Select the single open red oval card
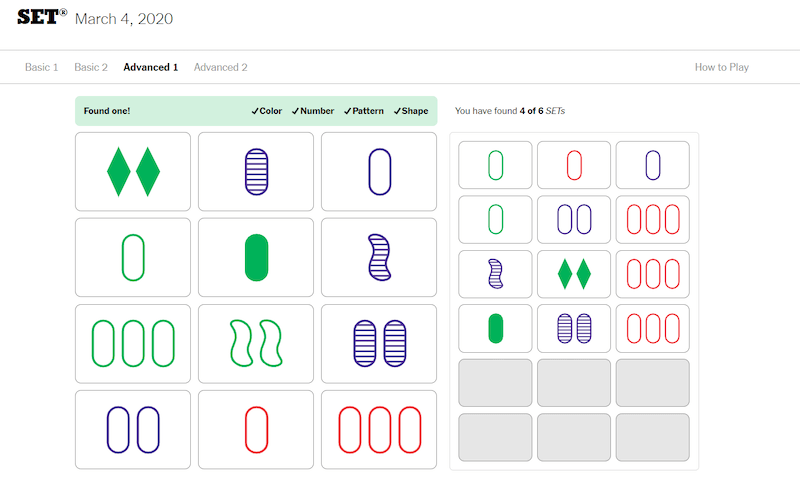 (x=256, y=429)
